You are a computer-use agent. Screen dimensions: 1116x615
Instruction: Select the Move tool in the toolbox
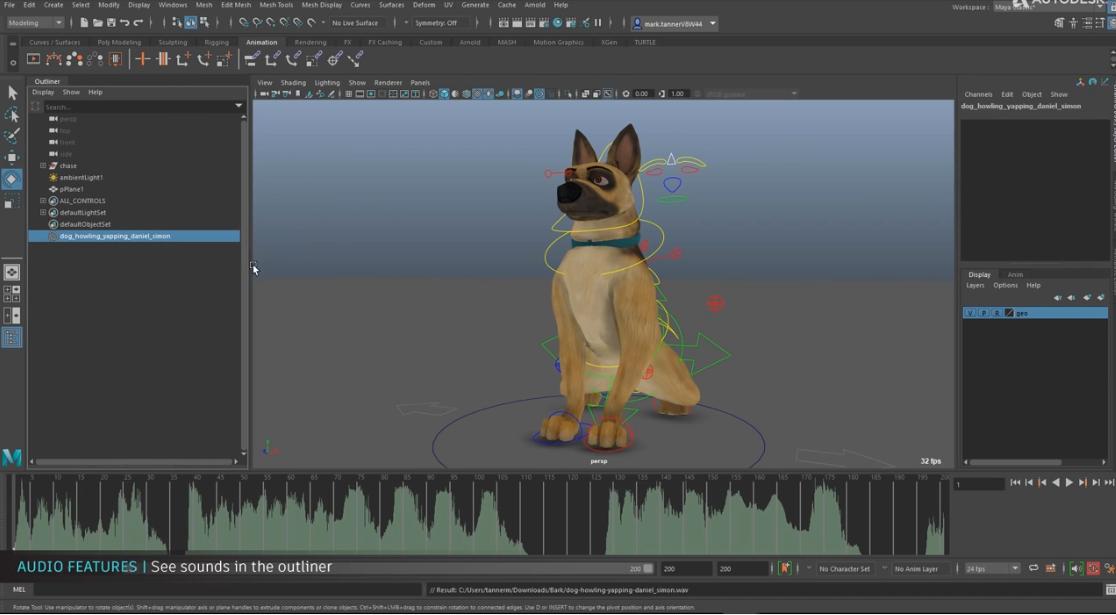click(12, 157)
